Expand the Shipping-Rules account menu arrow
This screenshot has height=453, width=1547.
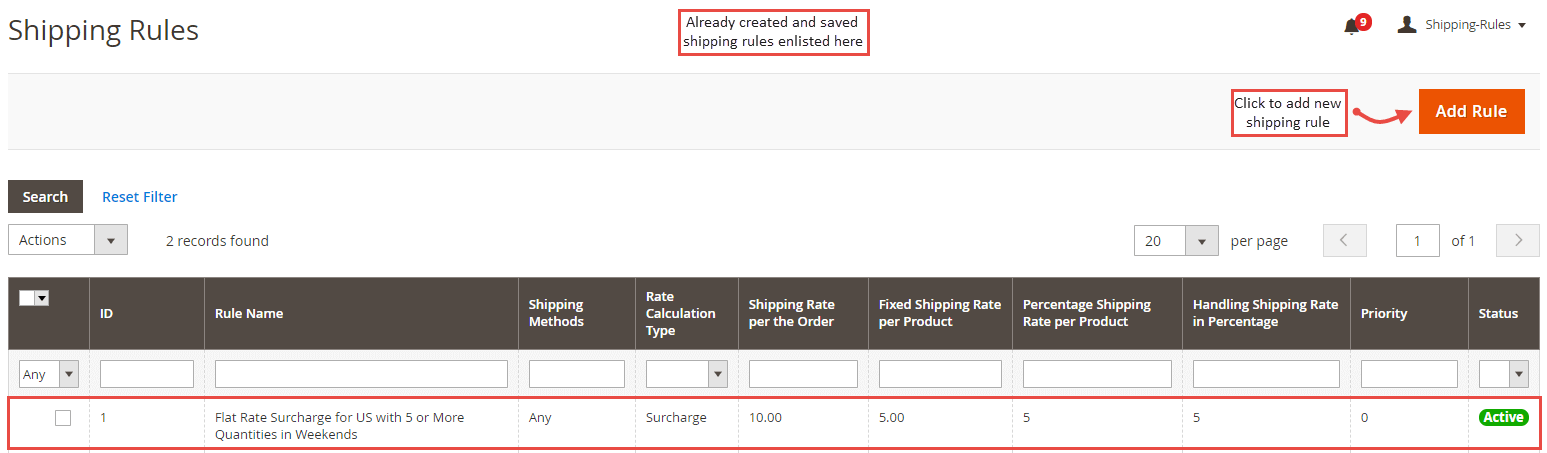(1521, 25)
